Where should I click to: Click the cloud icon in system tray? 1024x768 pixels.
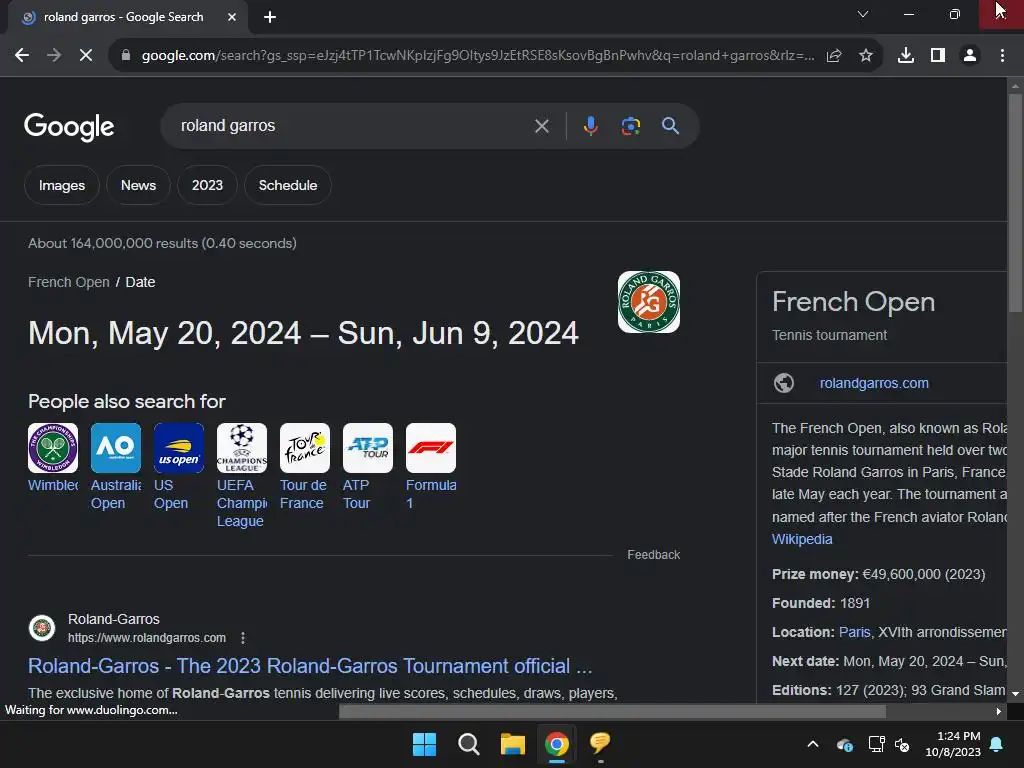pos(844,744)
